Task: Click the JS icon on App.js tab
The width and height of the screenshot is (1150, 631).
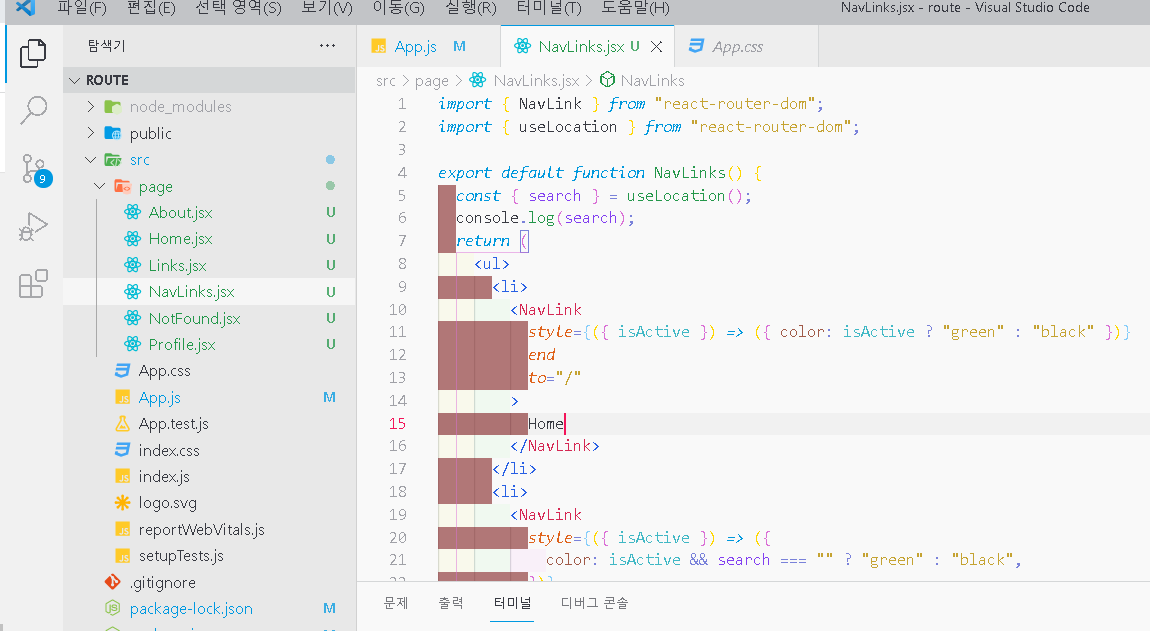Action: [378, 46]
